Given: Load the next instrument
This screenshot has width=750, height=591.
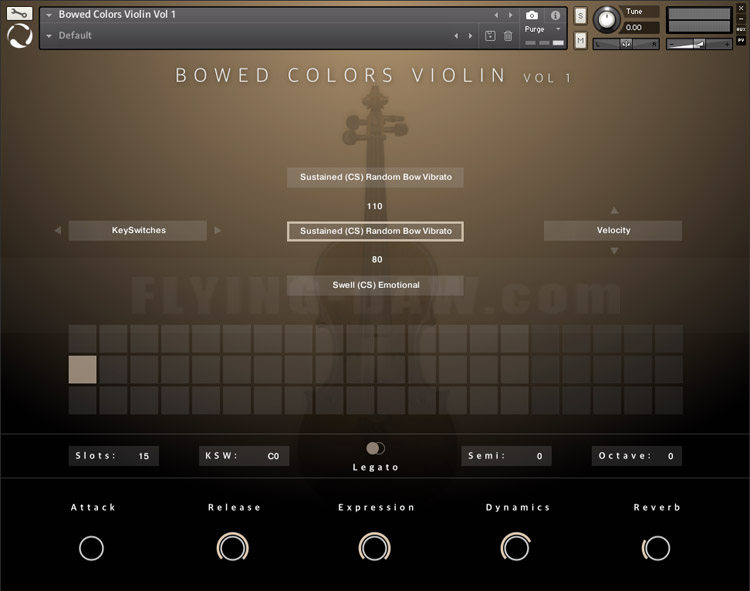Looking at the screenshot, I should point(510,15).
